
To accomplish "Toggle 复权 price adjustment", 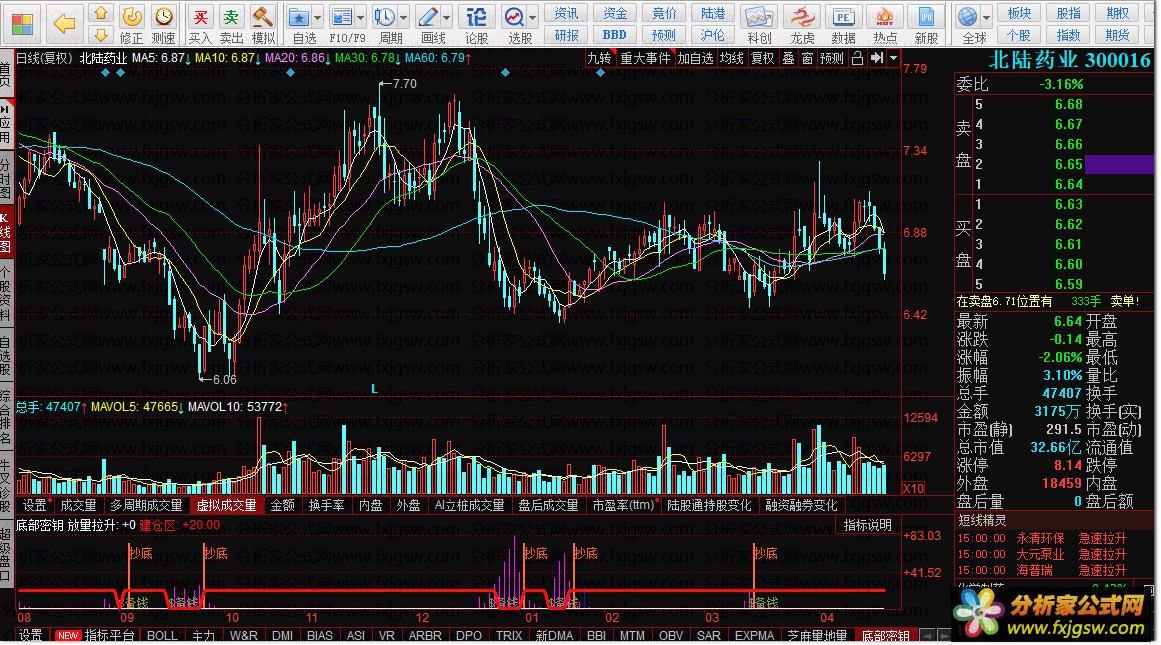I will click(763, 58).
